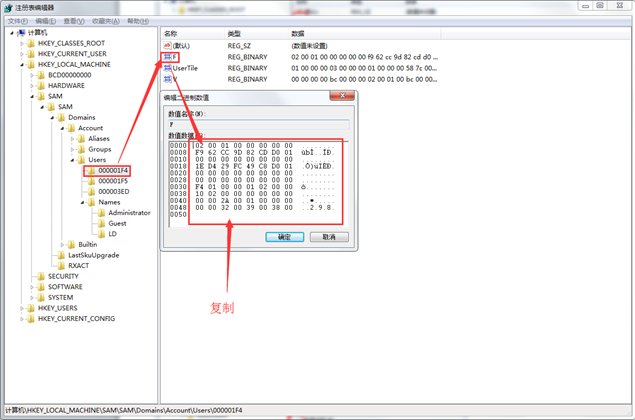The height and width of the screenshot is (420, 635).
Task: Click the 确定 button in binary editor
Action: pos(284,237)
